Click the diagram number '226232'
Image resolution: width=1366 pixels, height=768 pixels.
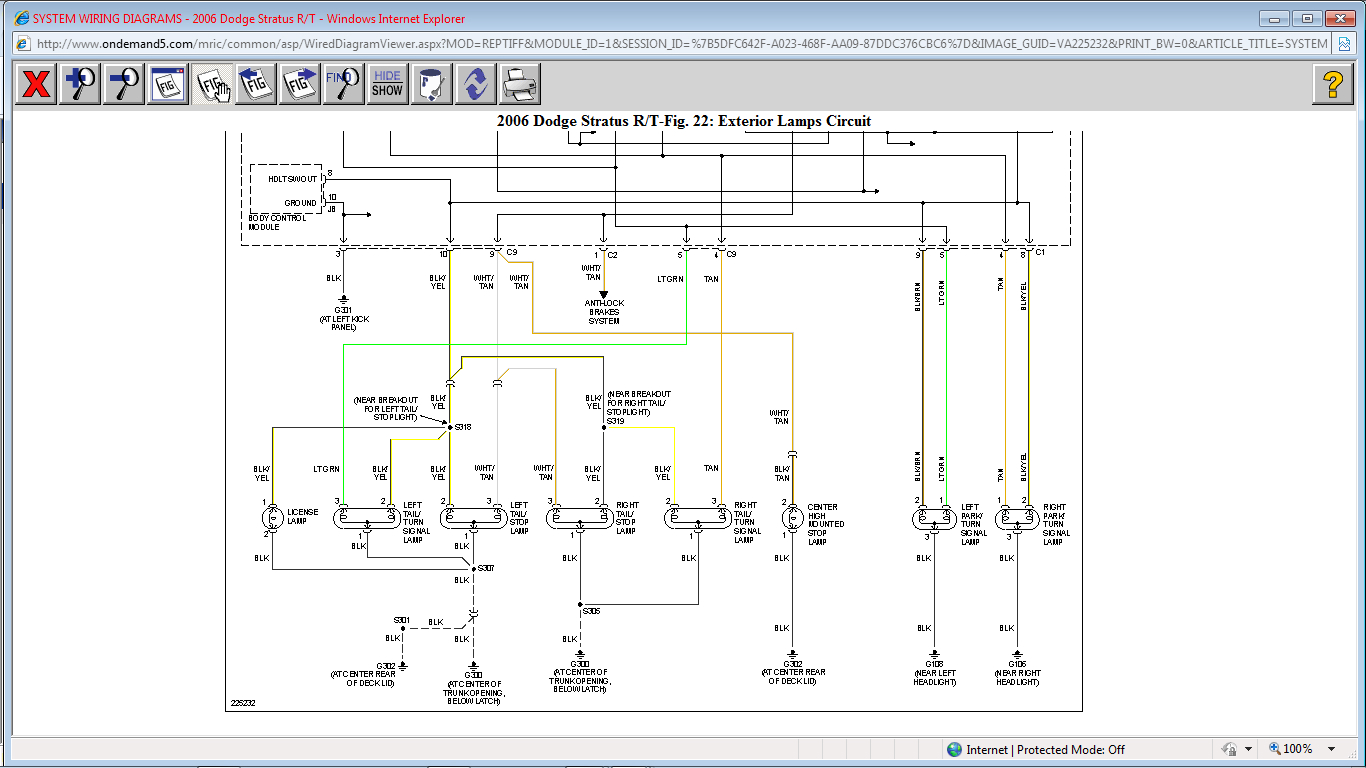[242, 703]
